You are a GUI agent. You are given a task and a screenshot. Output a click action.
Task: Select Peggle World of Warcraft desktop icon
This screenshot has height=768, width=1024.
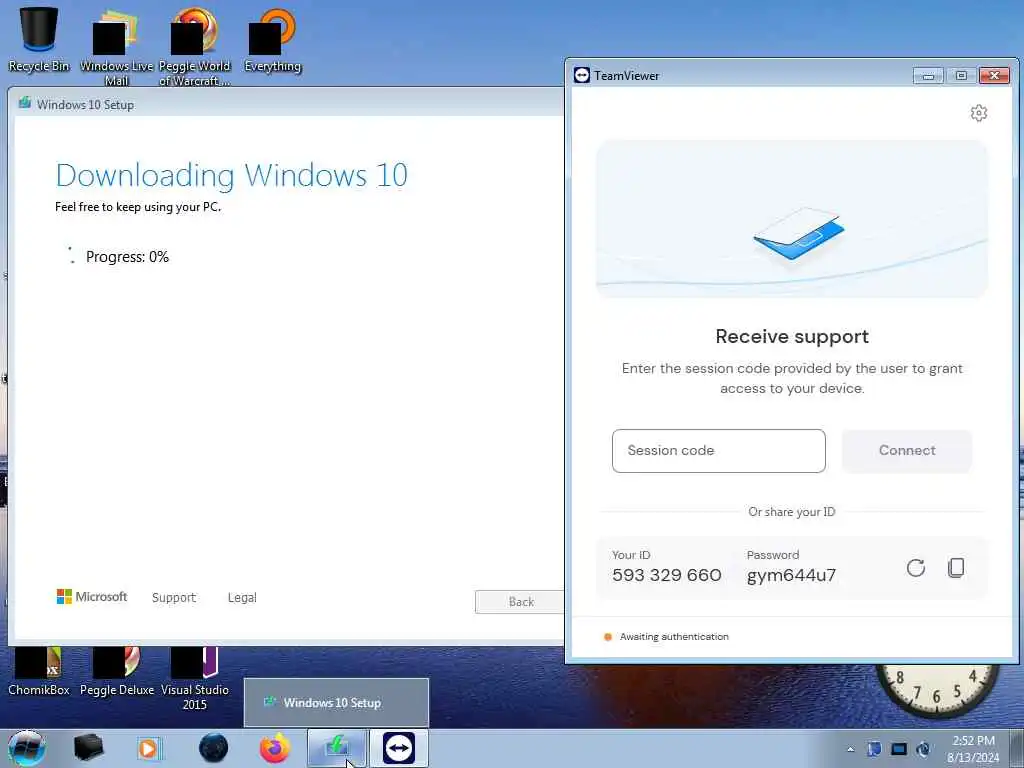coord(194,47)
